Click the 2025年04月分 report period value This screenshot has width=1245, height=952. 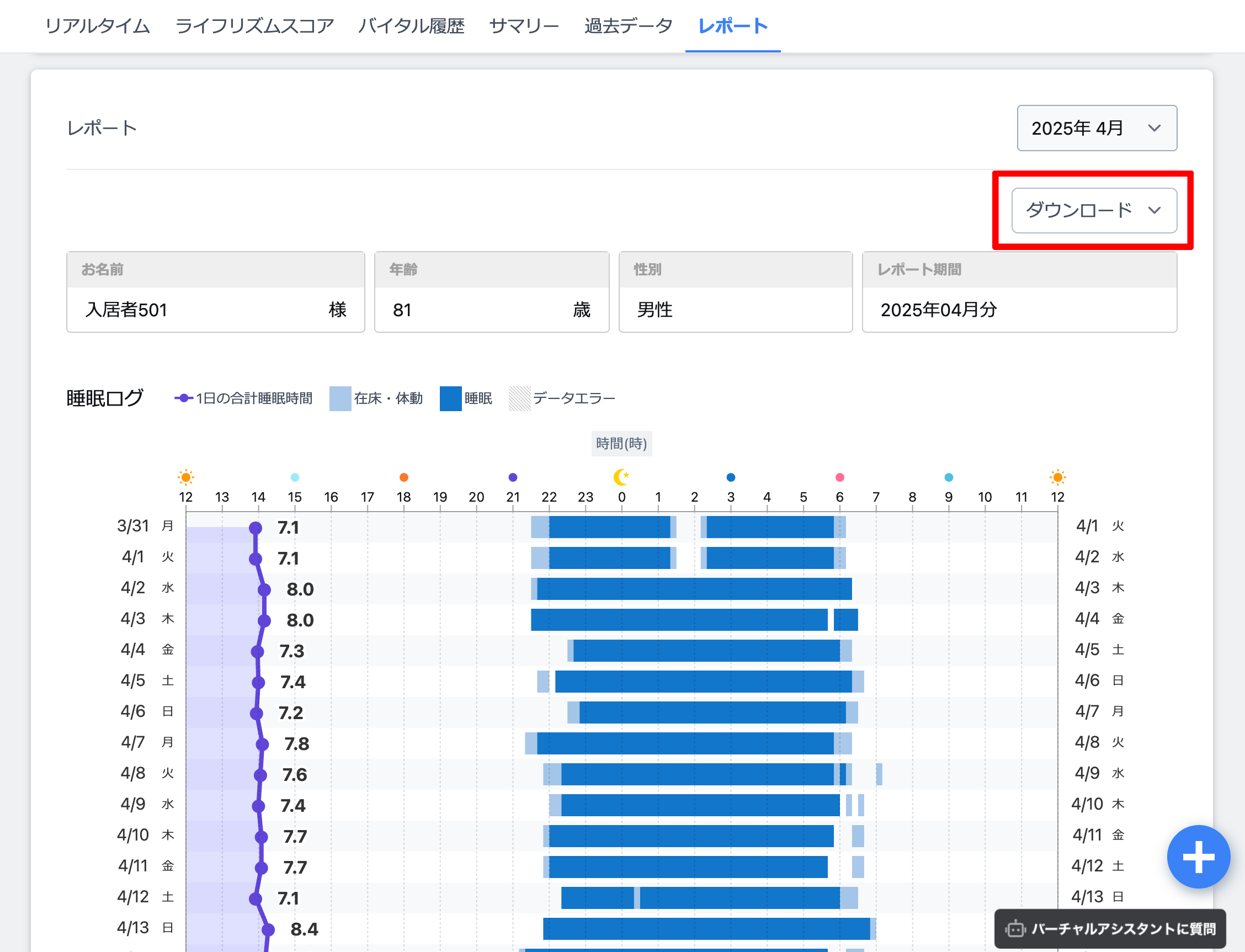click(938, 310)
